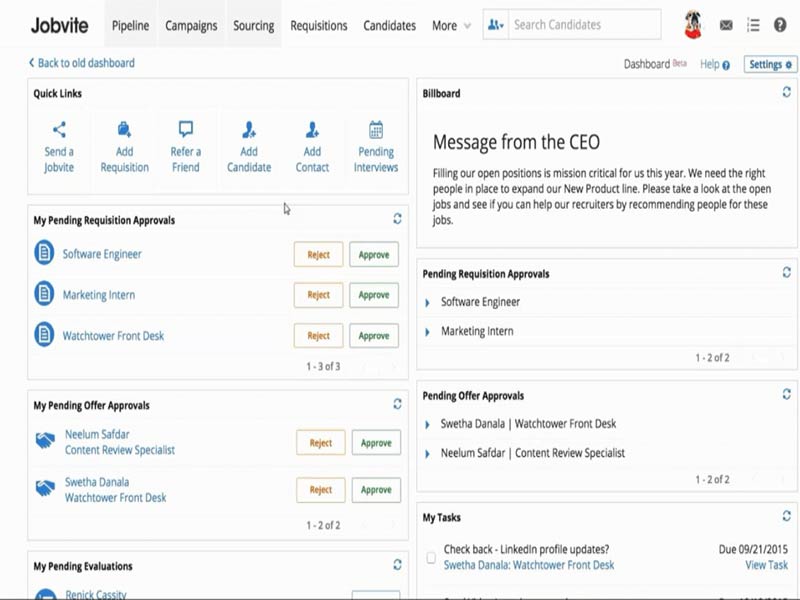The height and width of the screenshot is (600, 800).
Task: Open Pending Interviews calendar icon
Action: [x=376, y=129]
